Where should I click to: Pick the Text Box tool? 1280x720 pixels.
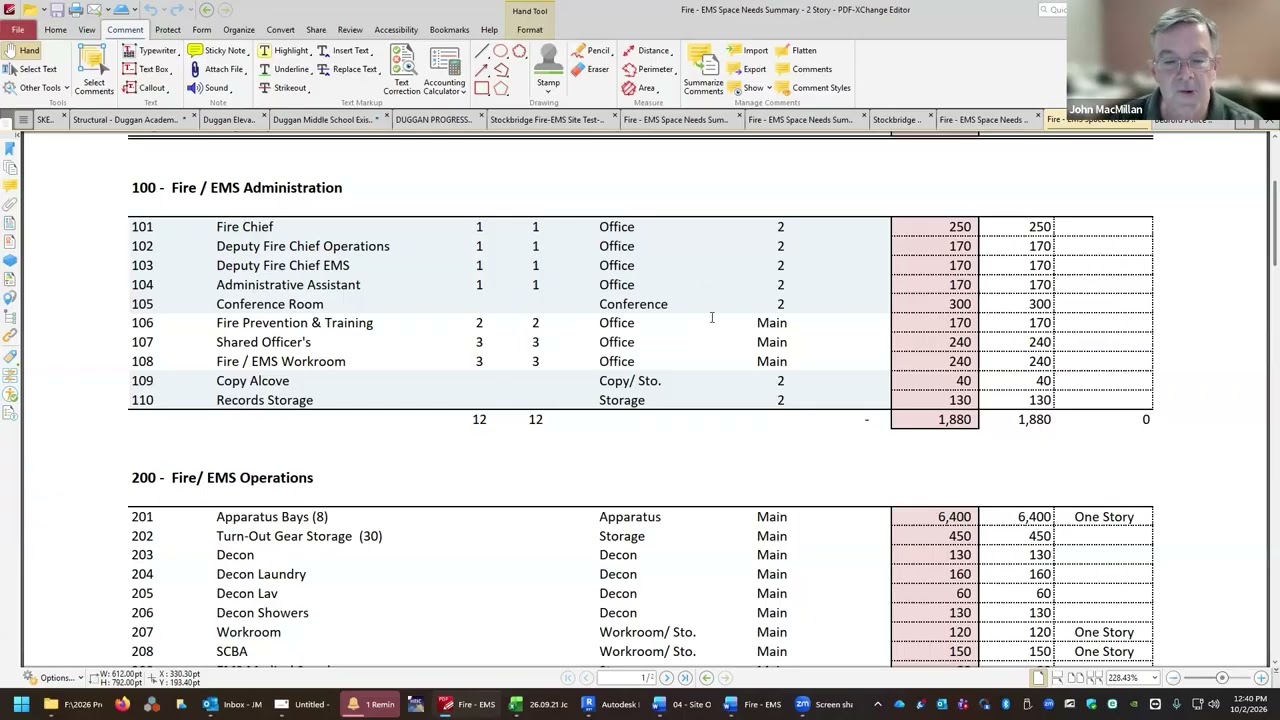coord(146,69)
